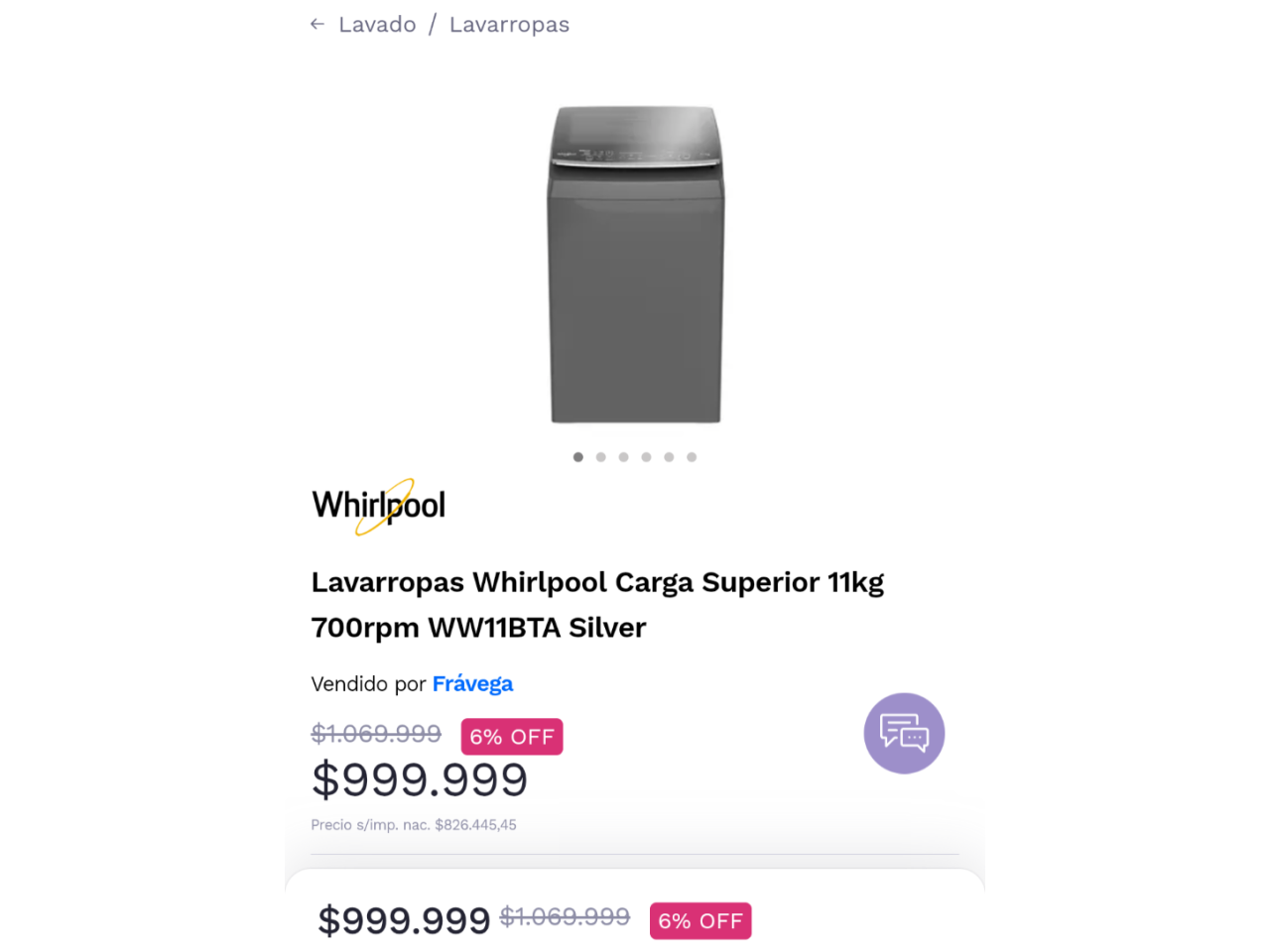1270x952 pixels.
Task: Select the second carousel dot
Action: (601, 457)
